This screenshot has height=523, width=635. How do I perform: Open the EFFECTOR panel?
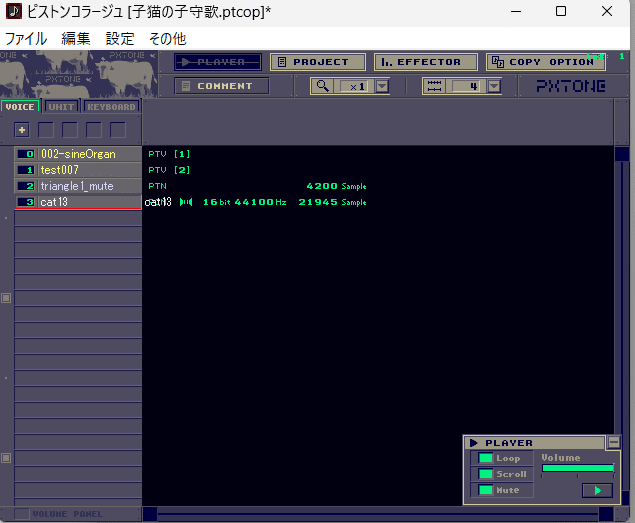click(x=426, y=62)
